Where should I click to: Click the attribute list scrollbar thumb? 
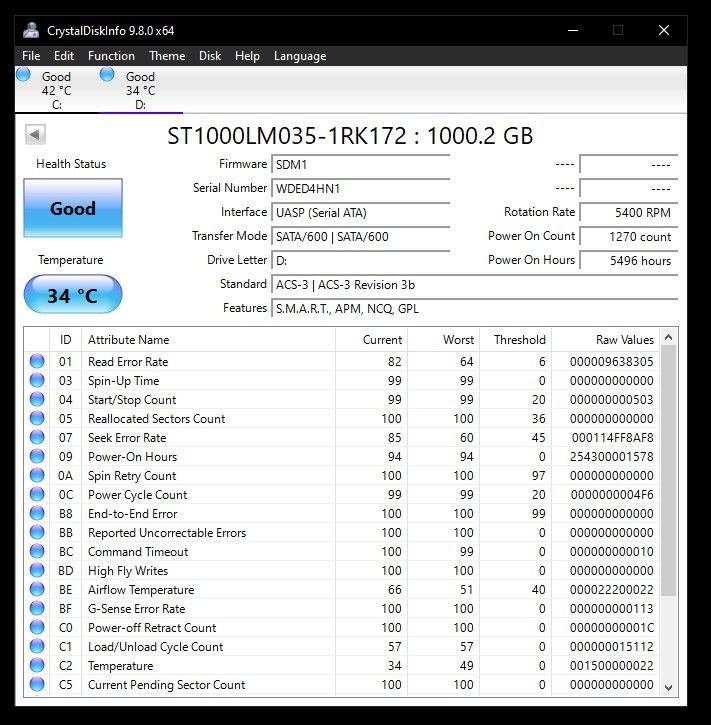(x=668, y=471)
